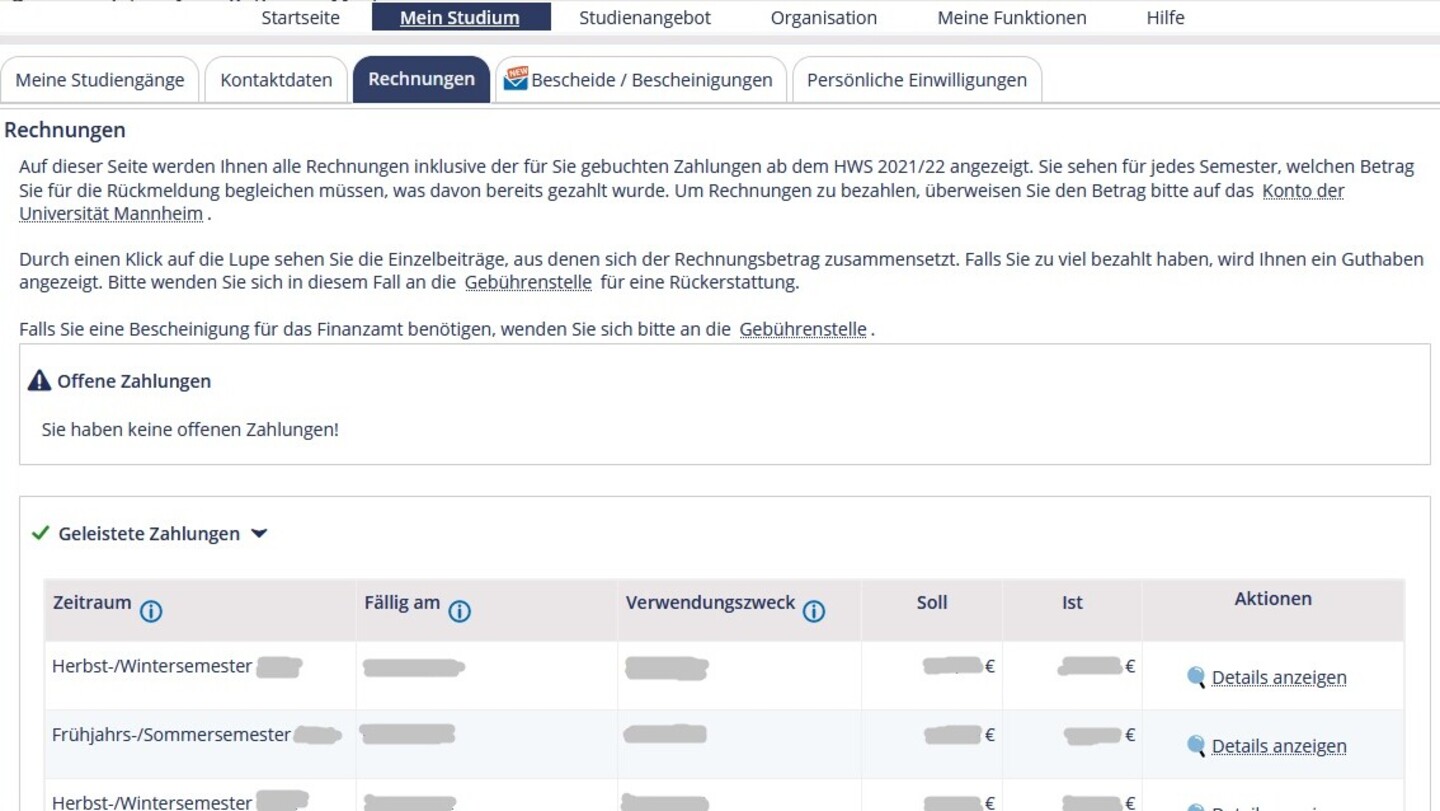
Task: Click the magnifier icon in Frühjahrs-/Sommersemester row
Action: (x=1196, y=745)
